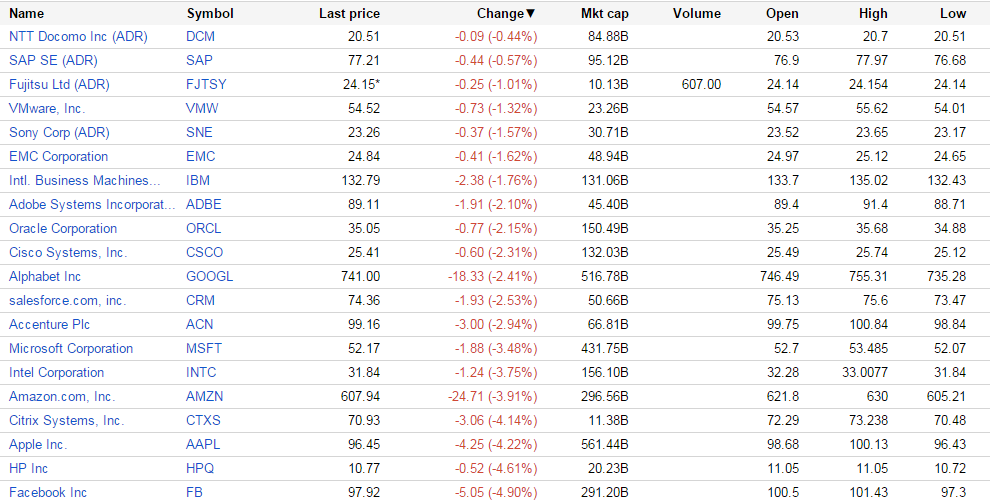This screenshot has width=990, height=501.
Task: Click the IBM ticker symbol
Action: (198, 180)
